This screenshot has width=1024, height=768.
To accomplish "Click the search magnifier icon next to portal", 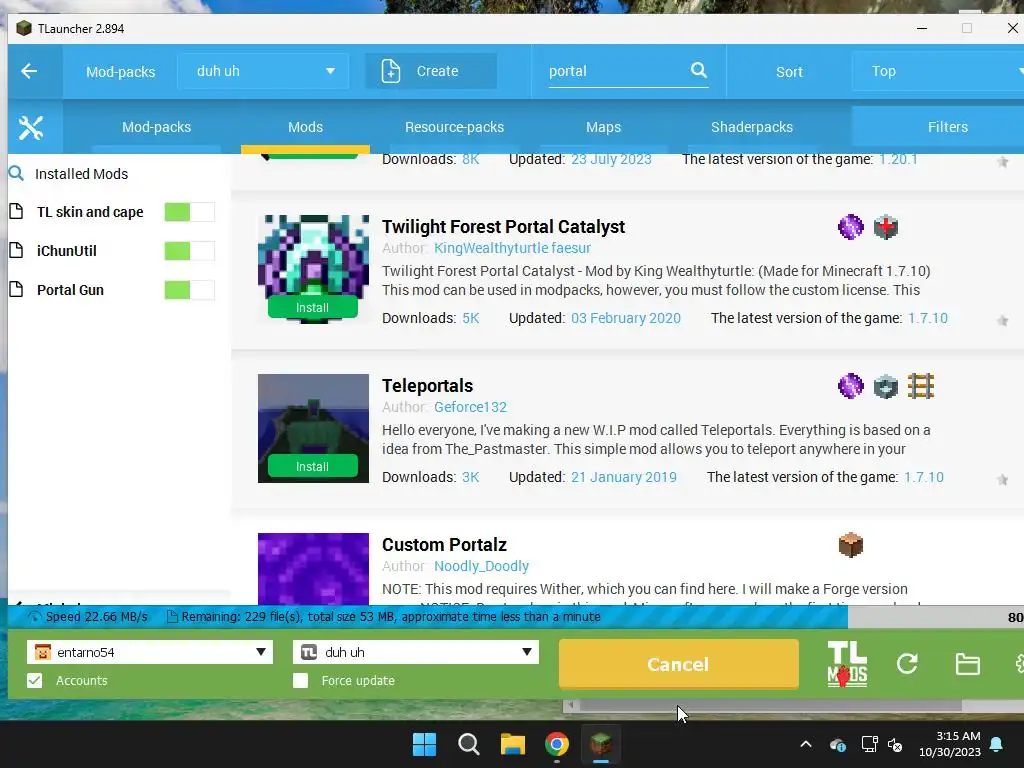I will [699, 70].
